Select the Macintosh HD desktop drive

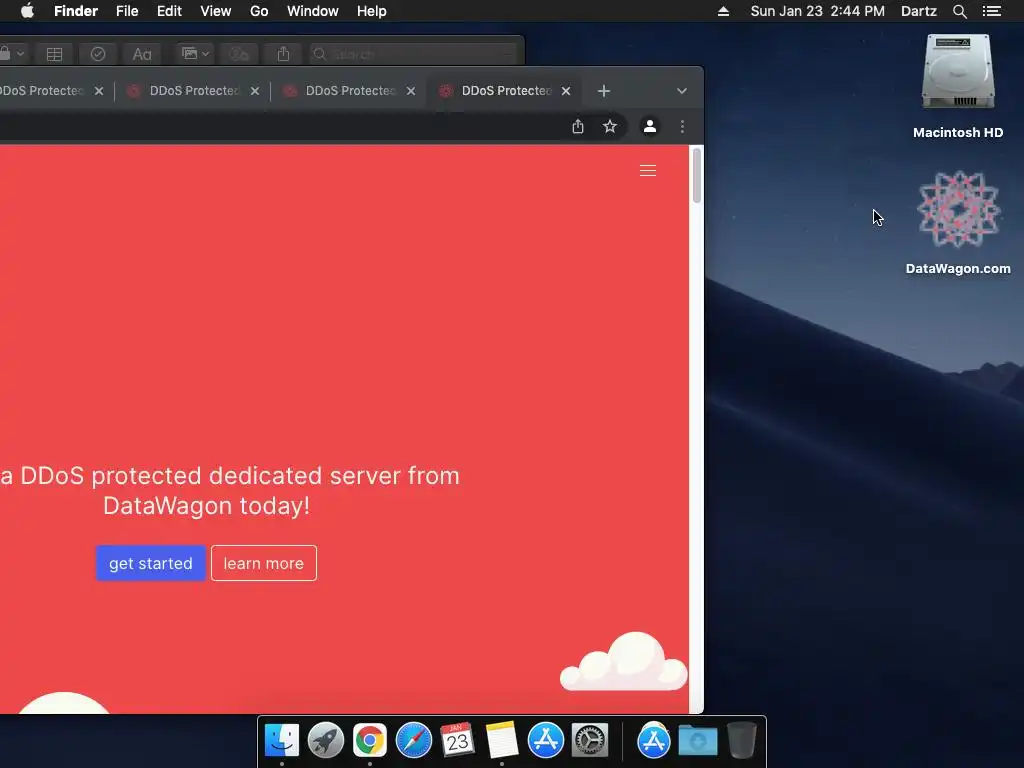(958, 86)
